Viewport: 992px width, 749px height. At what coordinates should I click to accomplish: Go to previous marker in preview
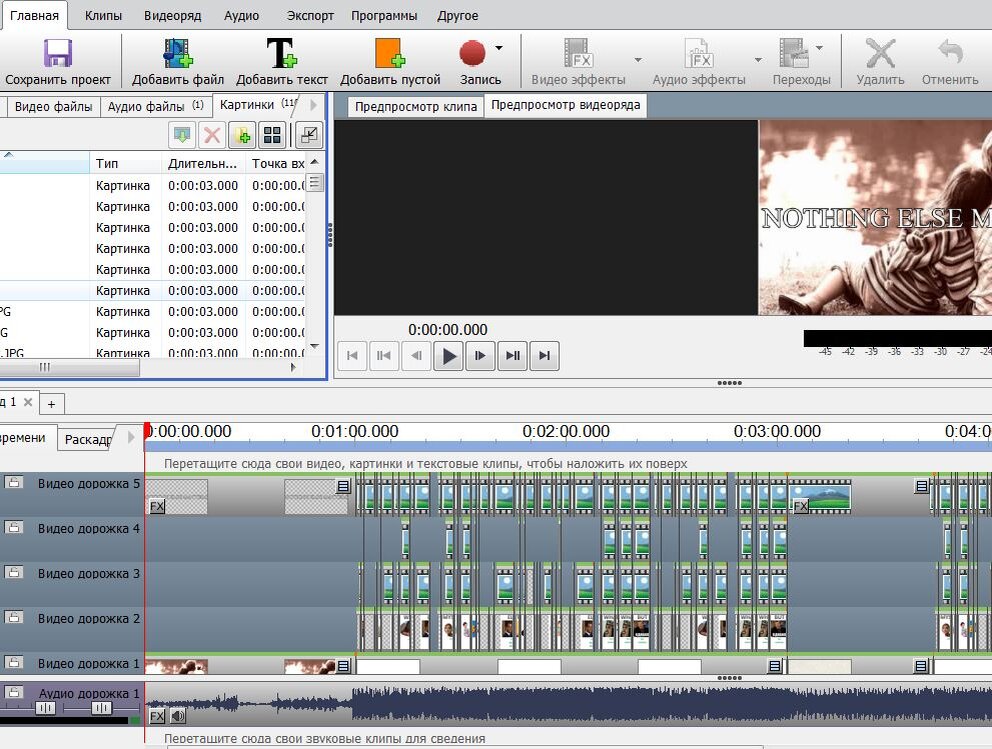point(384,356)
